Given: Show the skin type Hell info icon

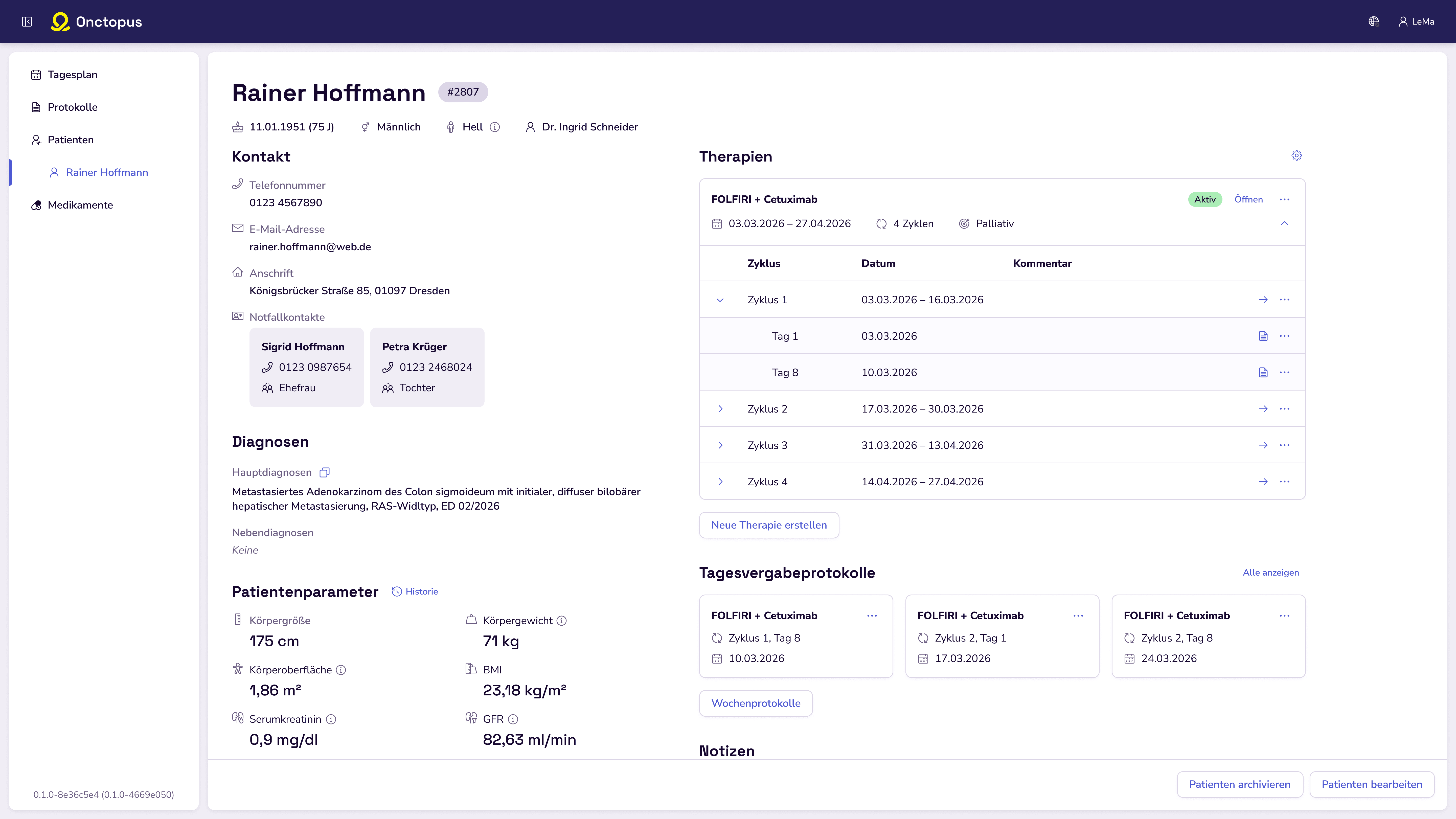Looking at the screenshot, I should click(x=495, y=127).
